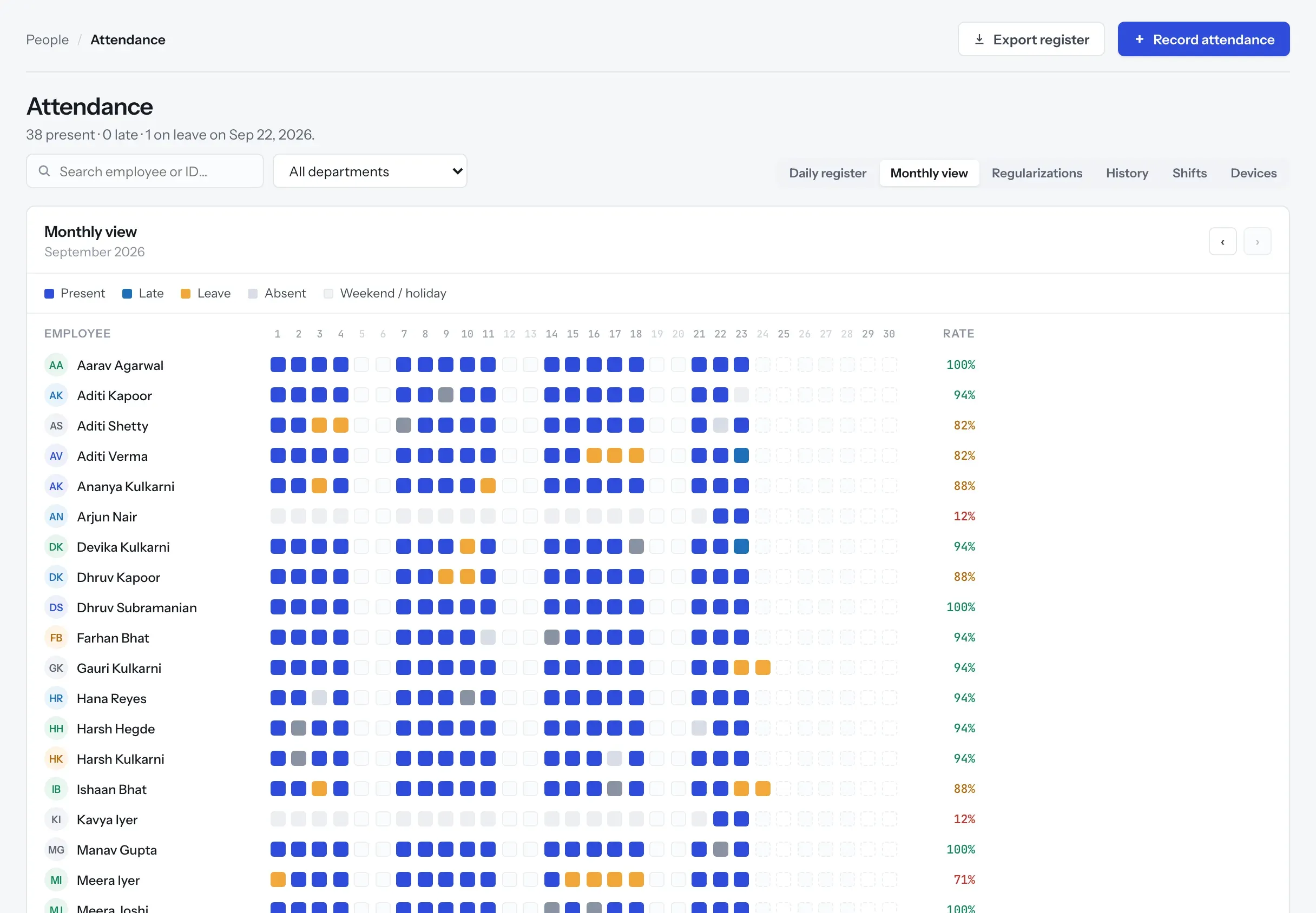Click the DS avatar for Dhruv Subramanian

pos(56,607)
